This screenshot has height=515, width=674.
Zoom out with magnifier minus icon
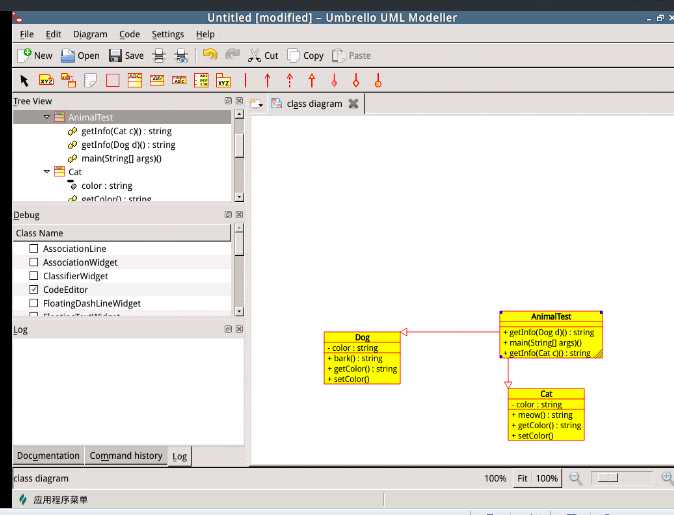pos(575,478)
